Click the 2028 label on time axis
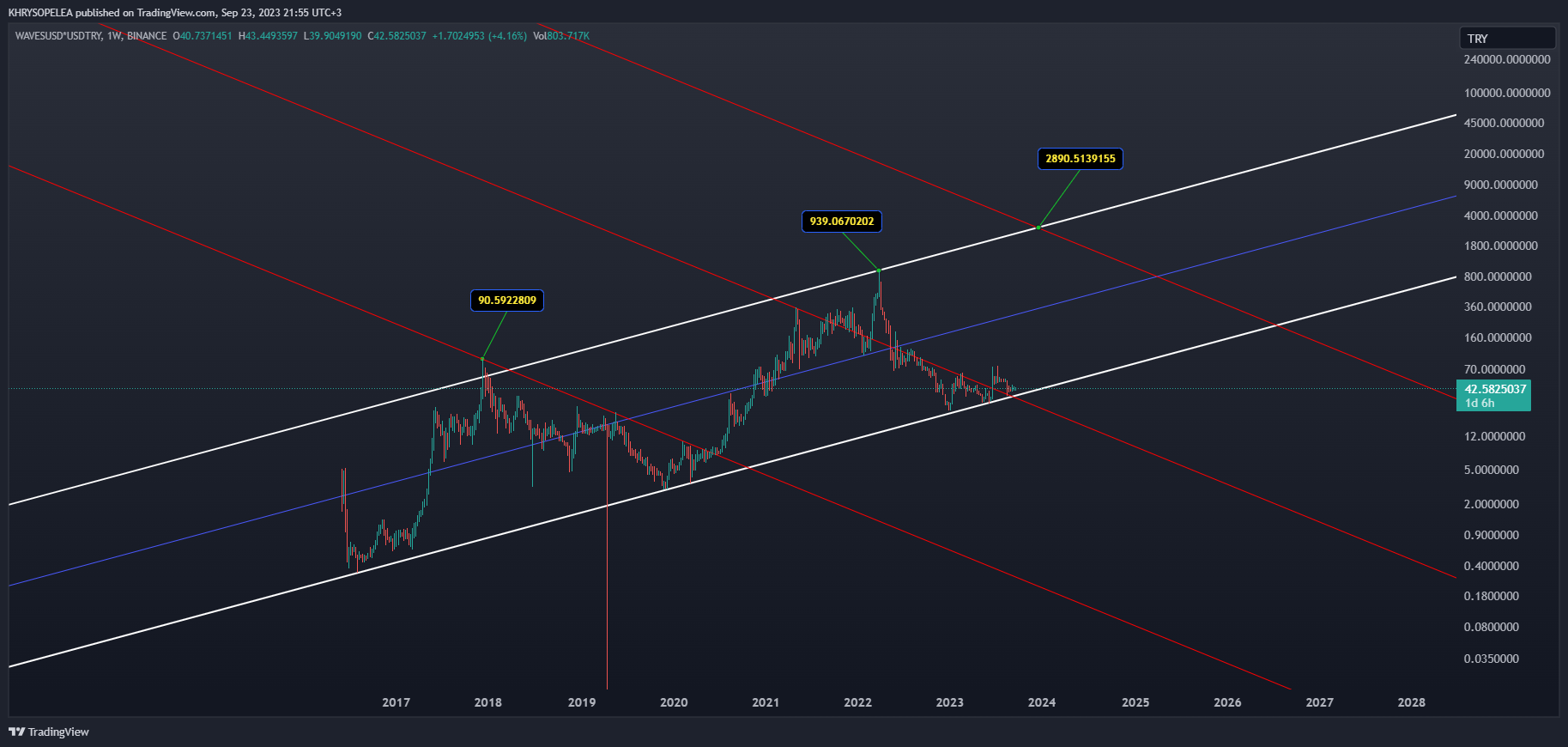Viewport: 1568px width, 747px height. (1412, 702)
